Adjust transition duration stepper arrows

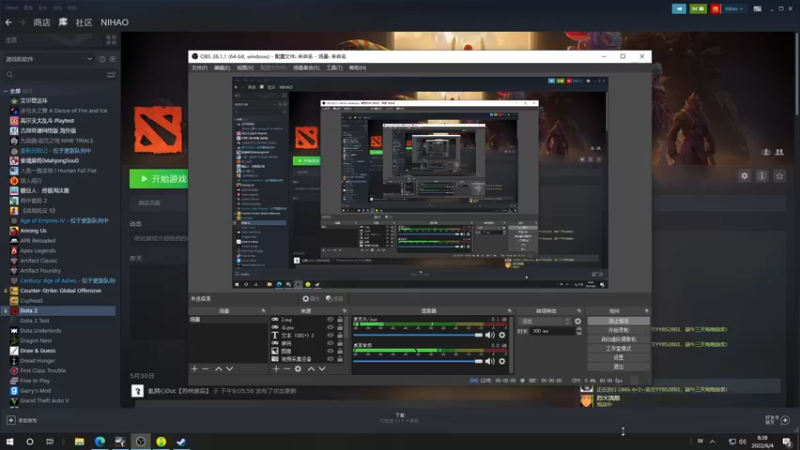579,331
